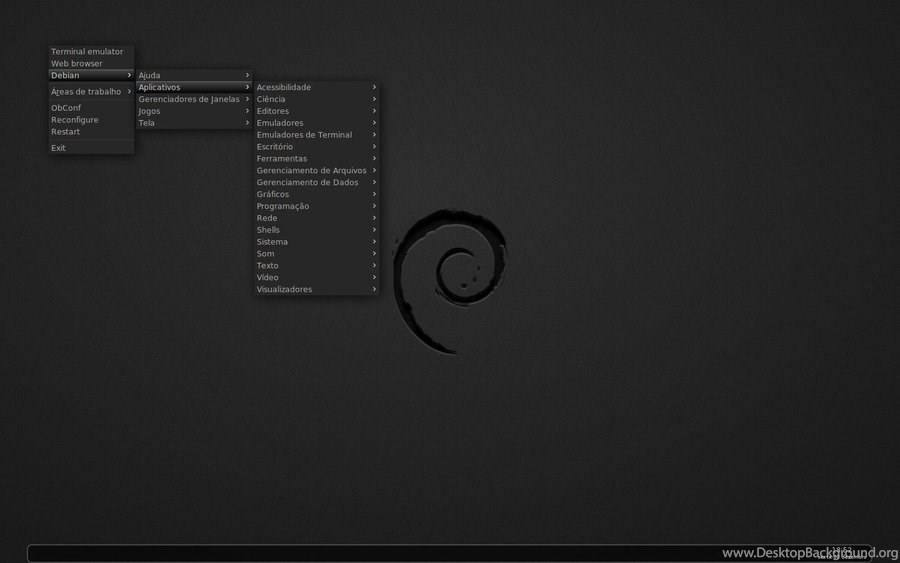Select Gerenciamento de Dados entry
900x563 pixels.
click(x=316, y=183)
